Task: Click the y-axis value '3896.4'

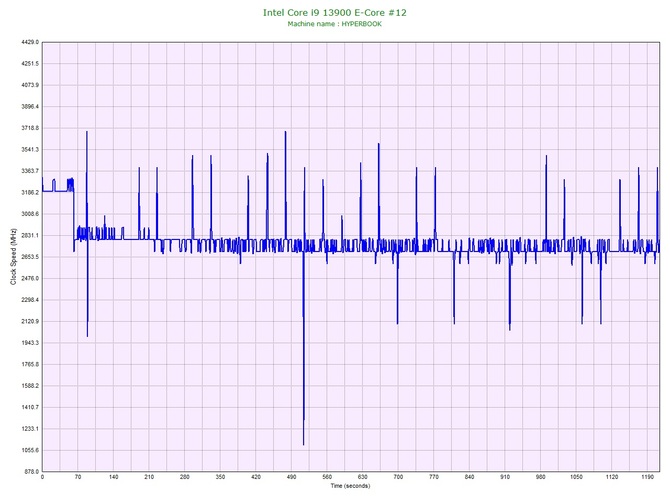Action: coord(30,106)
